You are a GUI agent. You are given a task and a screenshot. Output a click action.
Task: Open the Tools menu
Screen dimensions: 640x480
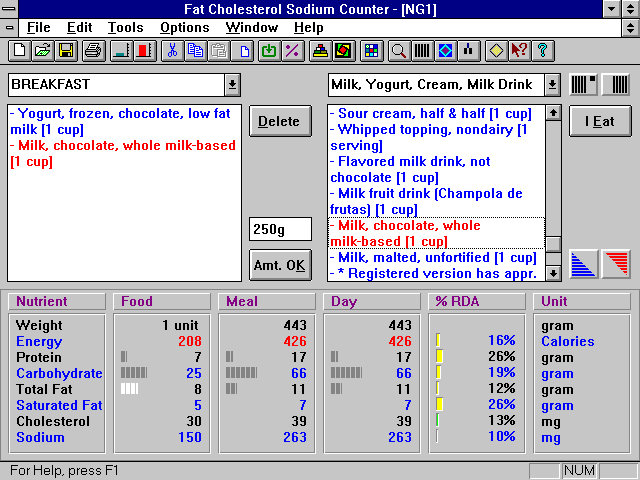(x=125, y=27)
